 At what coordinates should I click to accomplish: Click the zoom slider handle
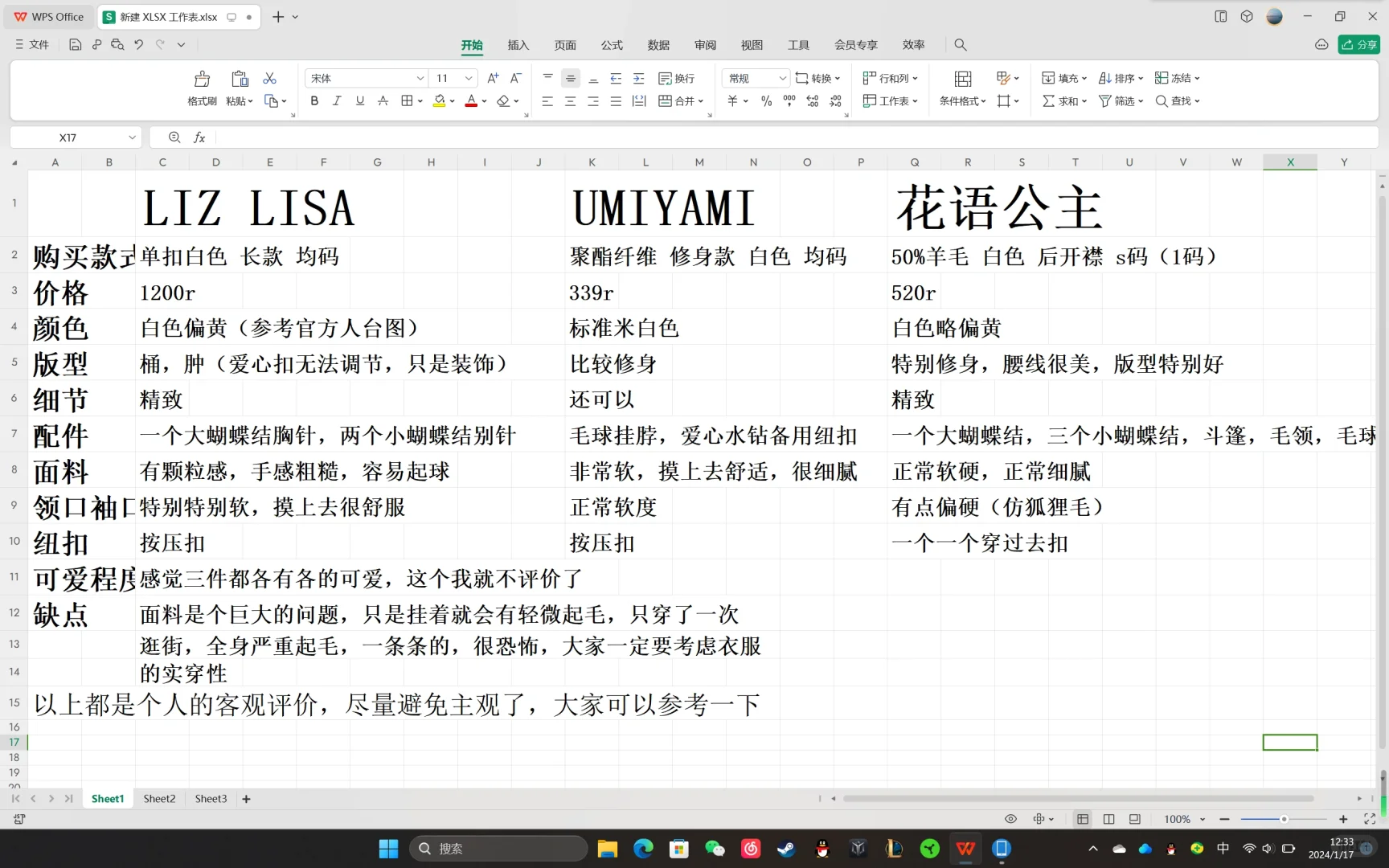[x=1284, y=819]
